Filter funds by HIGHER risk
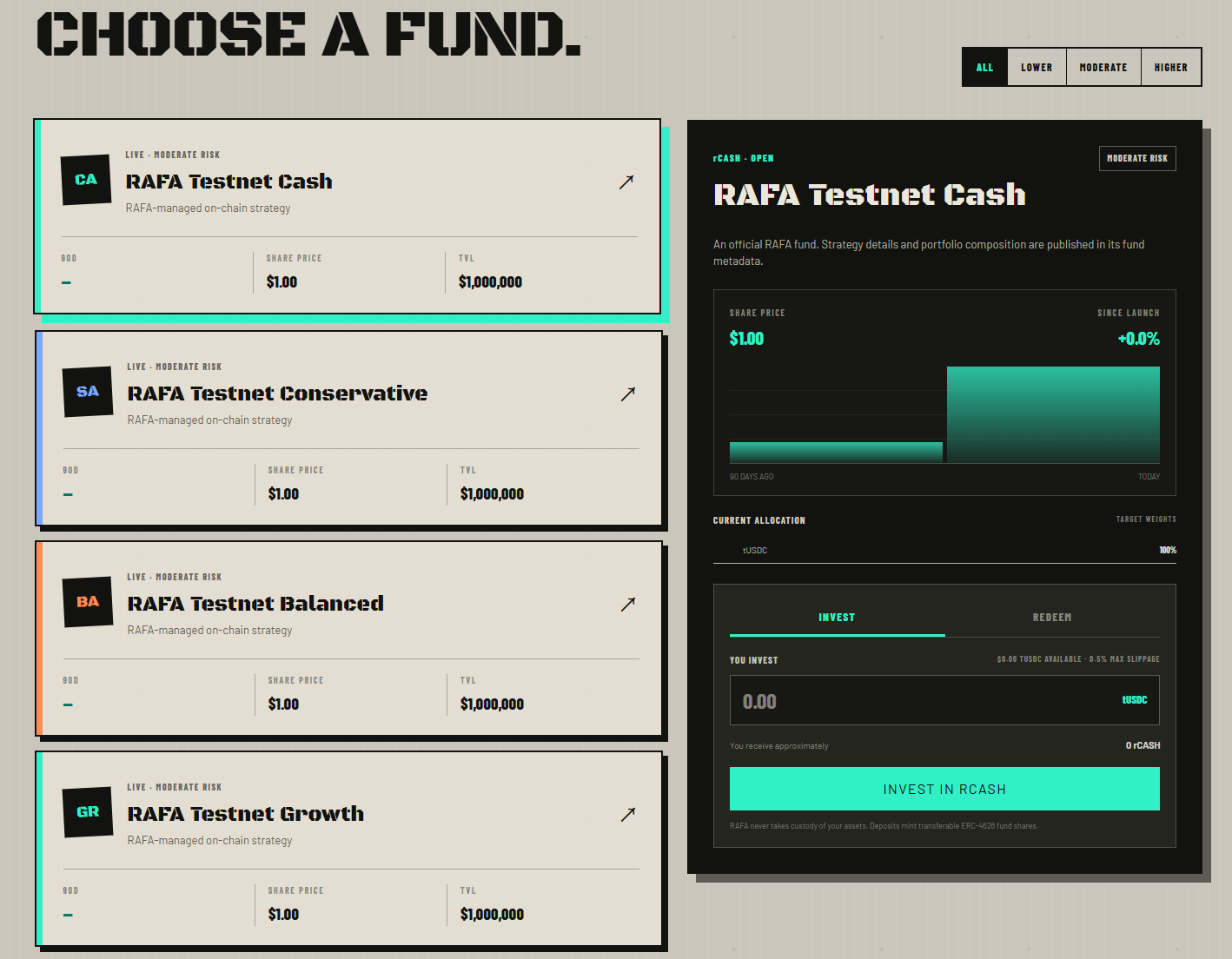The image size is (1232, 959). click(1171, 67)
